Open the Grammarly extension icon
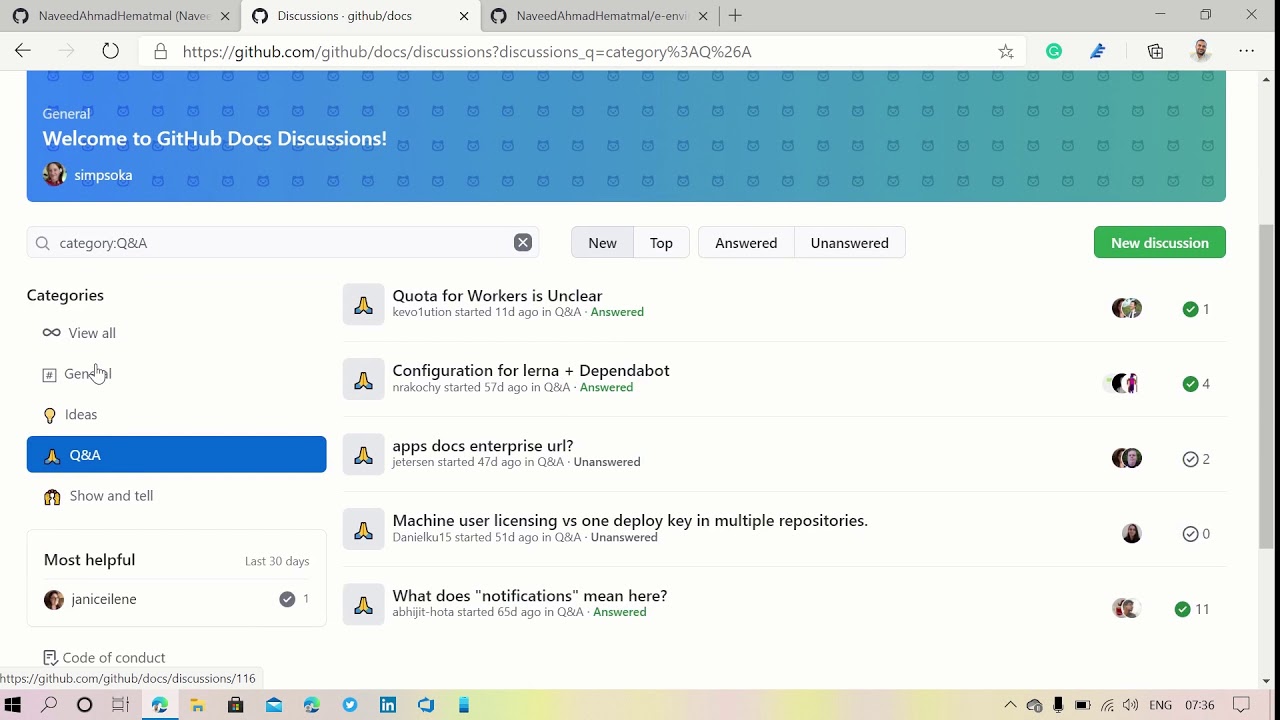1280x720 pixels. point(1054,51)
